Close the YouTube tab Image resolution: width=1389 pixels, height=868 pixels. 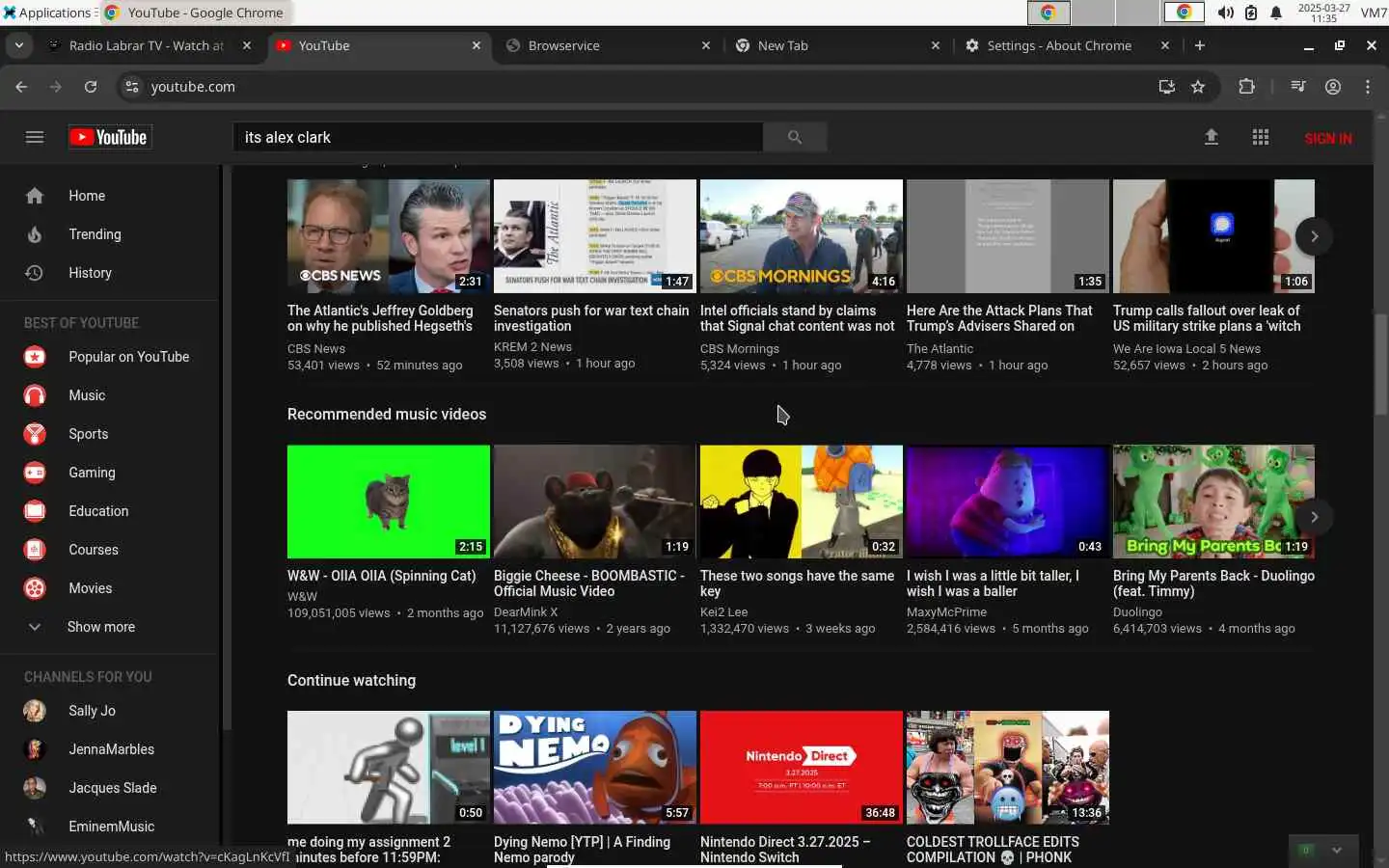[476, 45]
